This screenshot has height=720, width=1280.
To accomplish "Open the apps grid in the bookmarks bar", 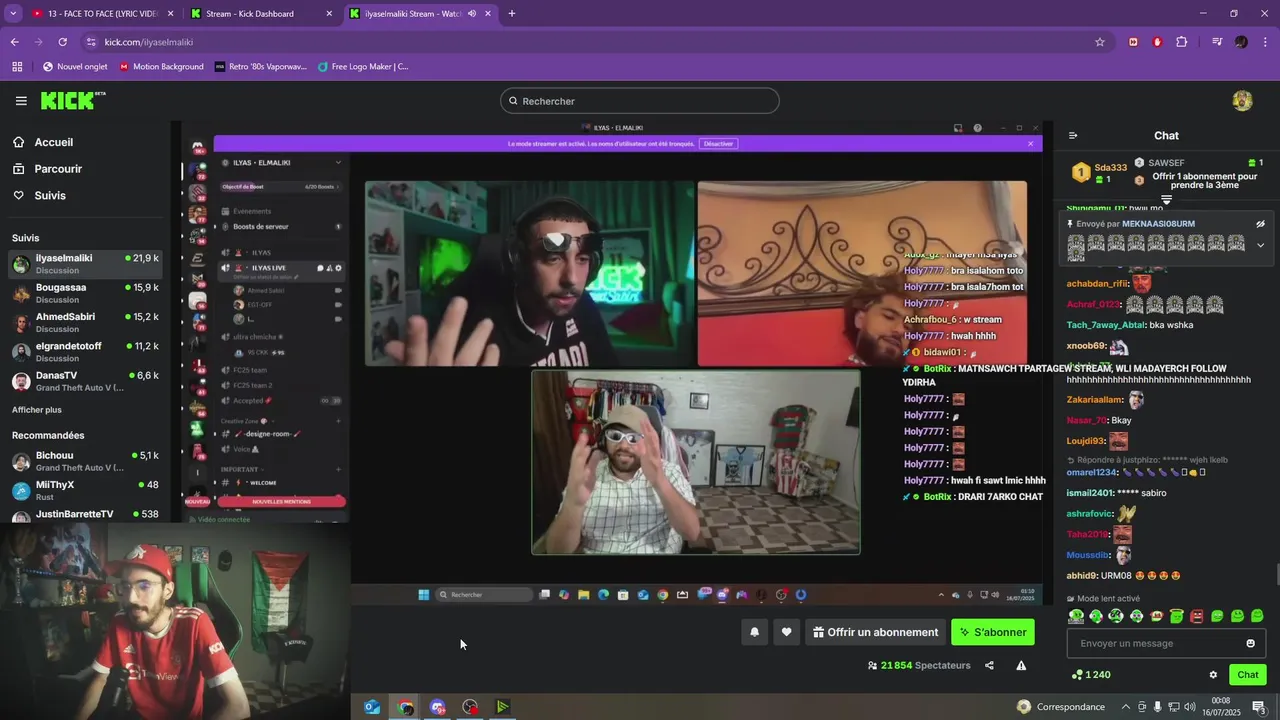I will click(x=17, y=67).
